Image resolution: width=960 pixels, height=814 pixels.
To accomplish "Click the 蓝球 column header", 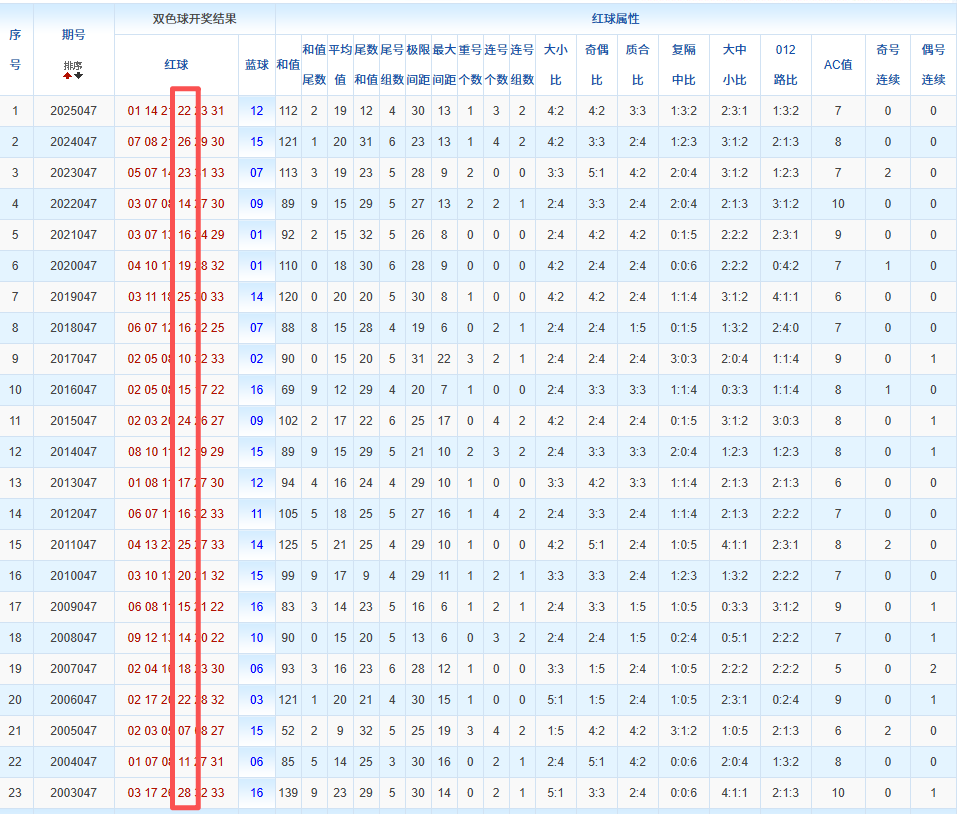I will click(x=257, y=64).
